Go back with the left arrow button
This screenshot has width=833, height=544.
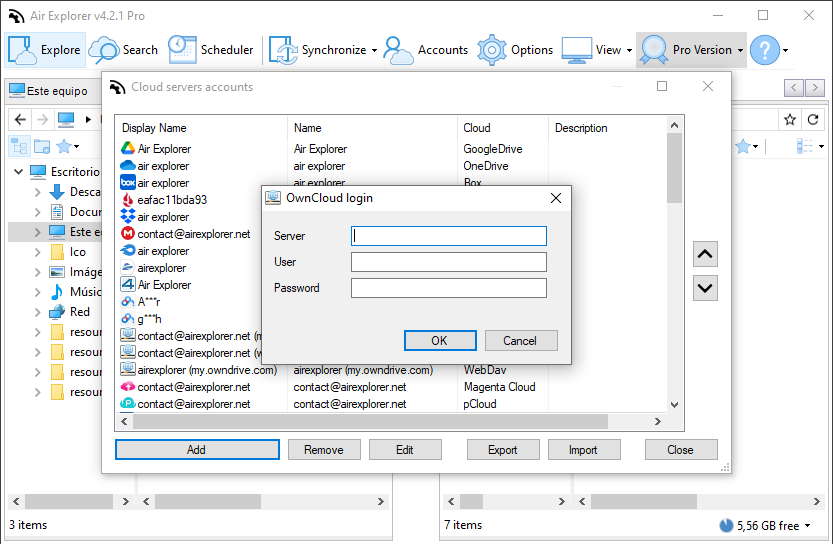pyautogui.click(x=20, y=120)
